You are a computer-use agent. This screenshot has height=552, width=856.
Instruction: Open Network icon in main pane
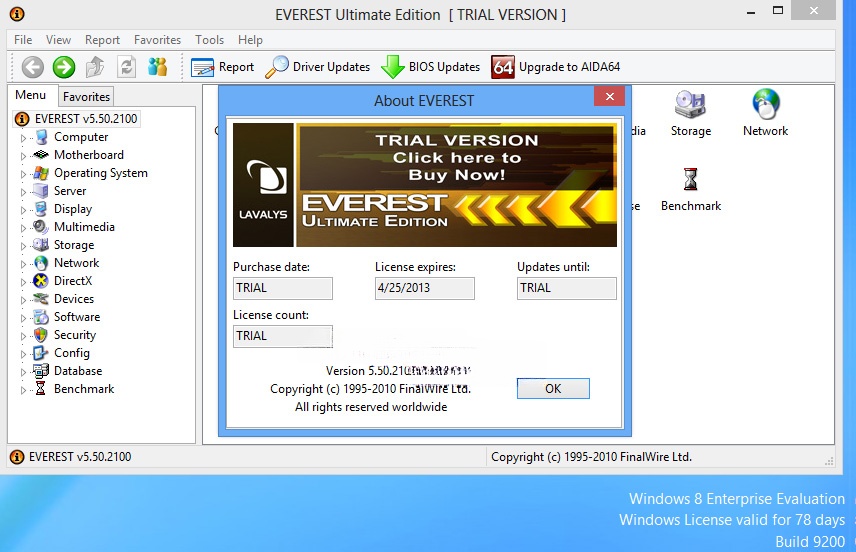click(765, 104)
